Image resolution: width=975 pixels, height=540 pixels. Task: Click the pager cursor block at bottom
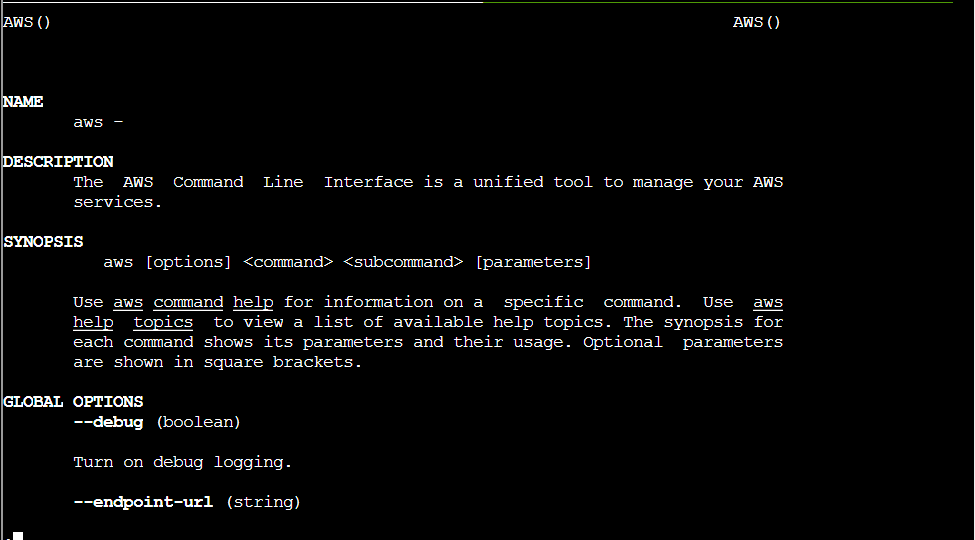click(17, 536)
